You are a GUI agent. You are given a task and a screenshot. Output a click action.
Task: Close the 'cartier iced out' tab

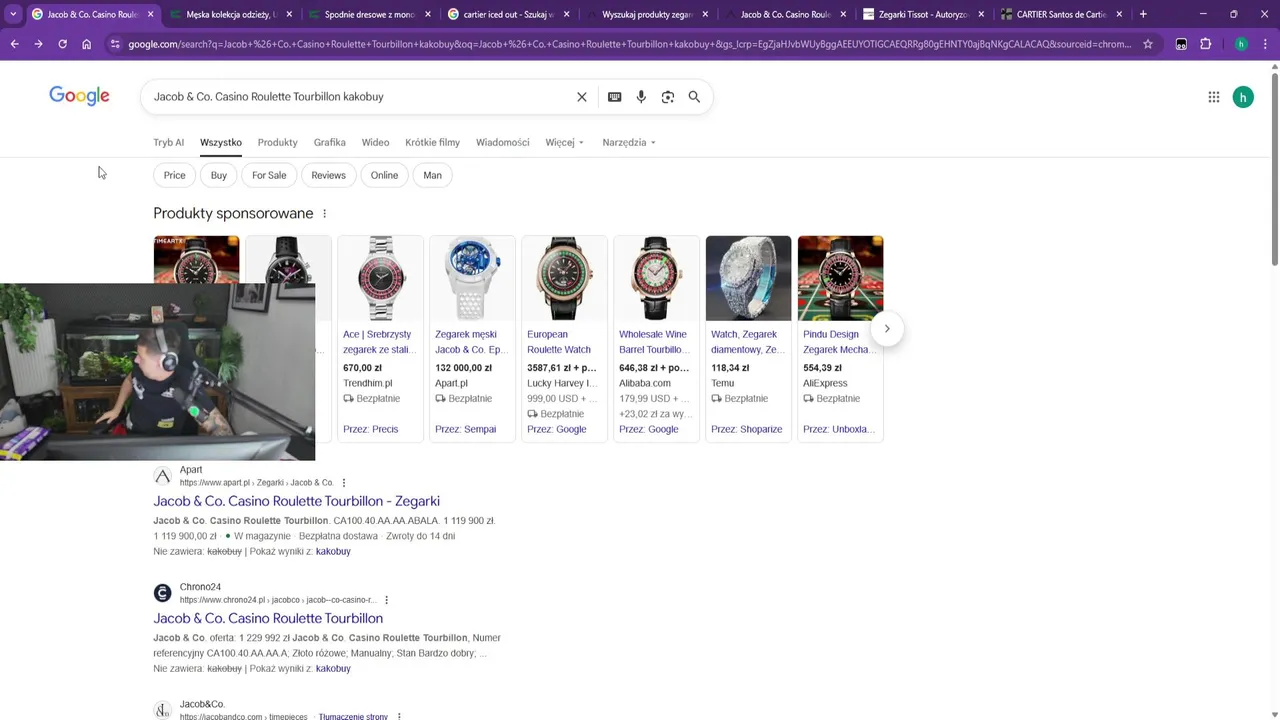566,14
